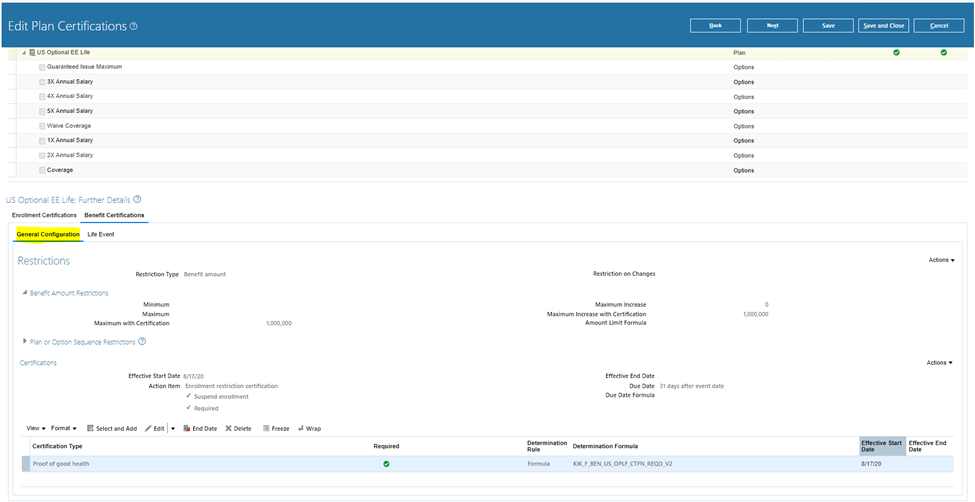Viewport: 975px width, 502px height.
Task: Click green Required check for Proof of good health
Action: 386,463
